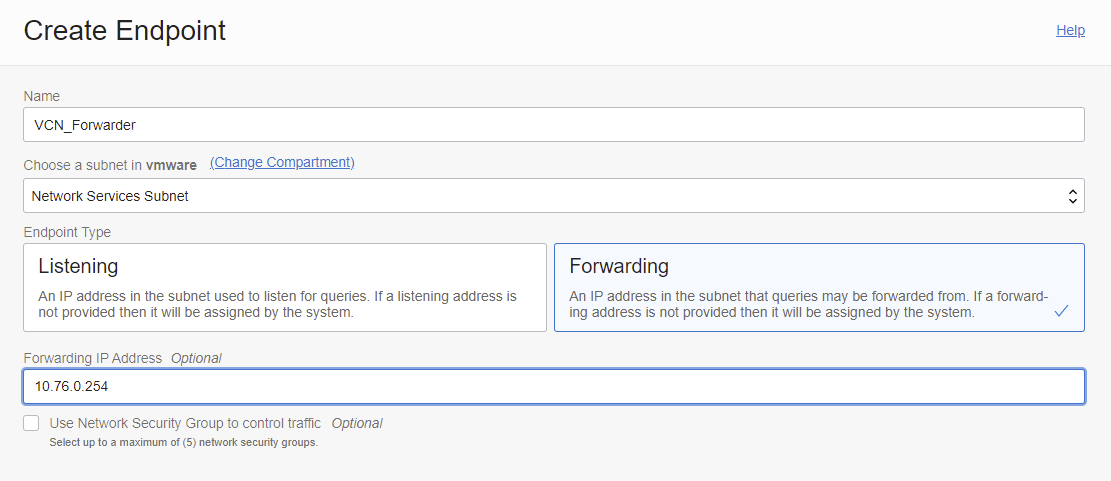Click the Name field label
1111x481 pixels.
click(x=42, y=96)
